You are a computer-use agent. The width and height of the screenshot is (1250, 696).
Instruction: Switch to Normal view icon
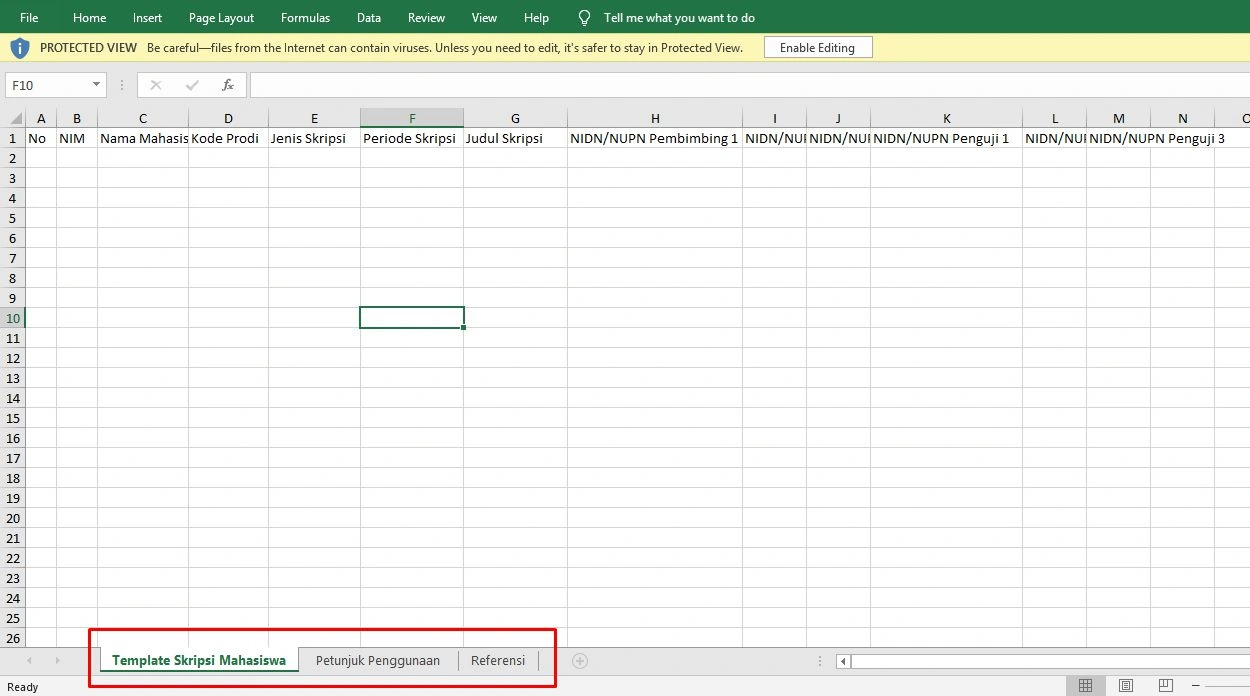pos(1085,685)
